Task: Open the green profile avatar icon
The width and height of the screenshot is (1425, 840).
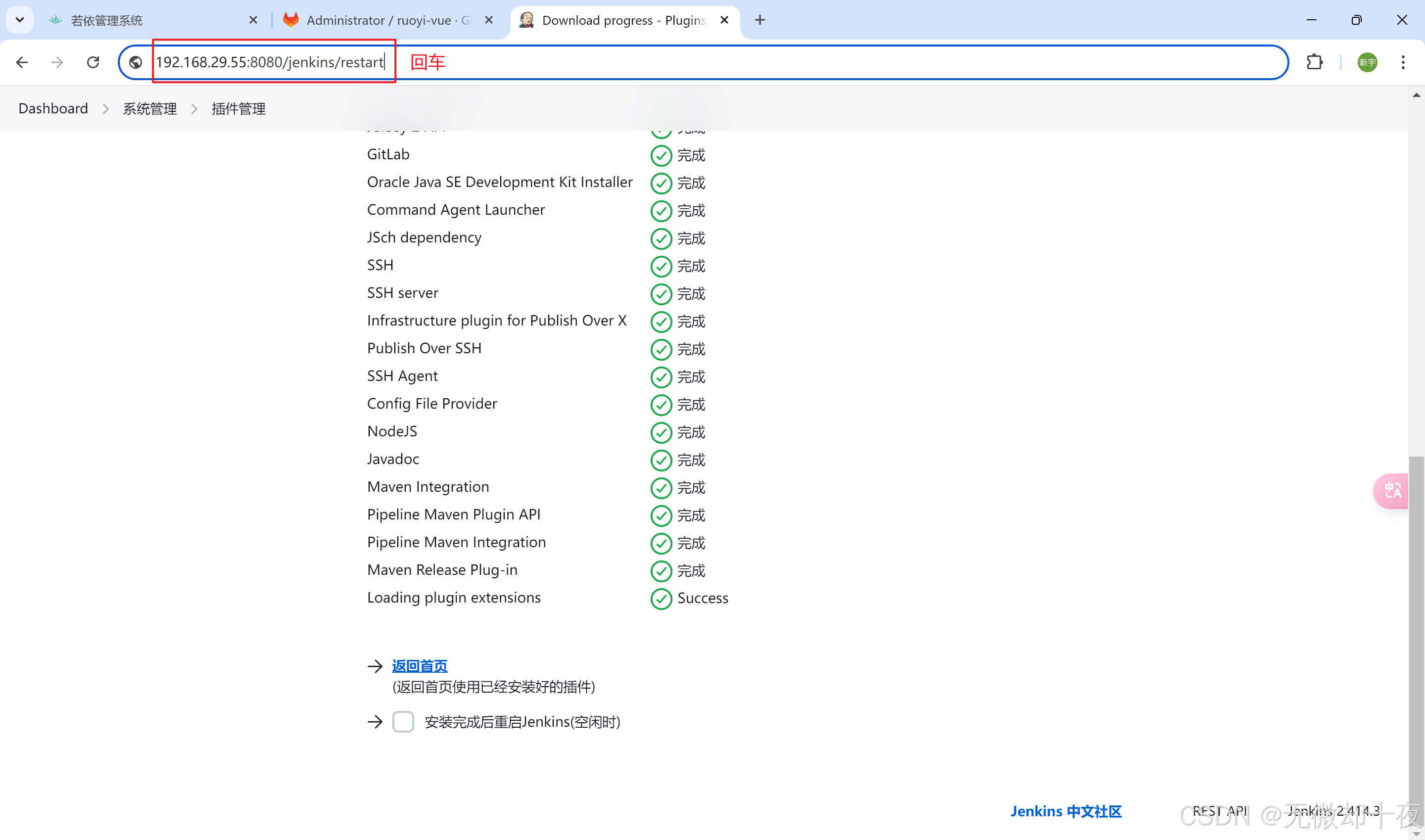Action: coord(1367,62)
